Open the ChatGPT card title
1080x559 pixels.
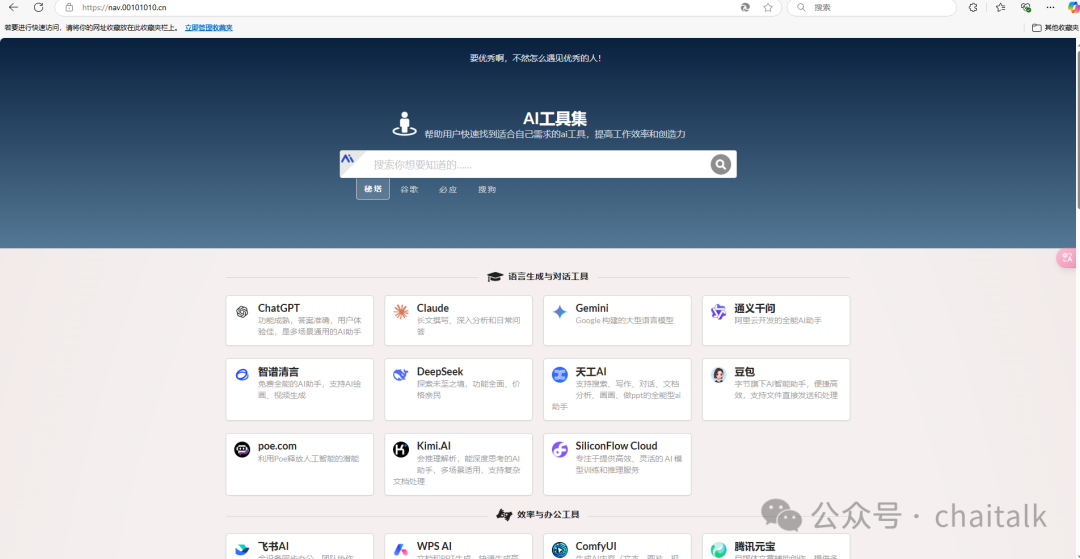279,308
